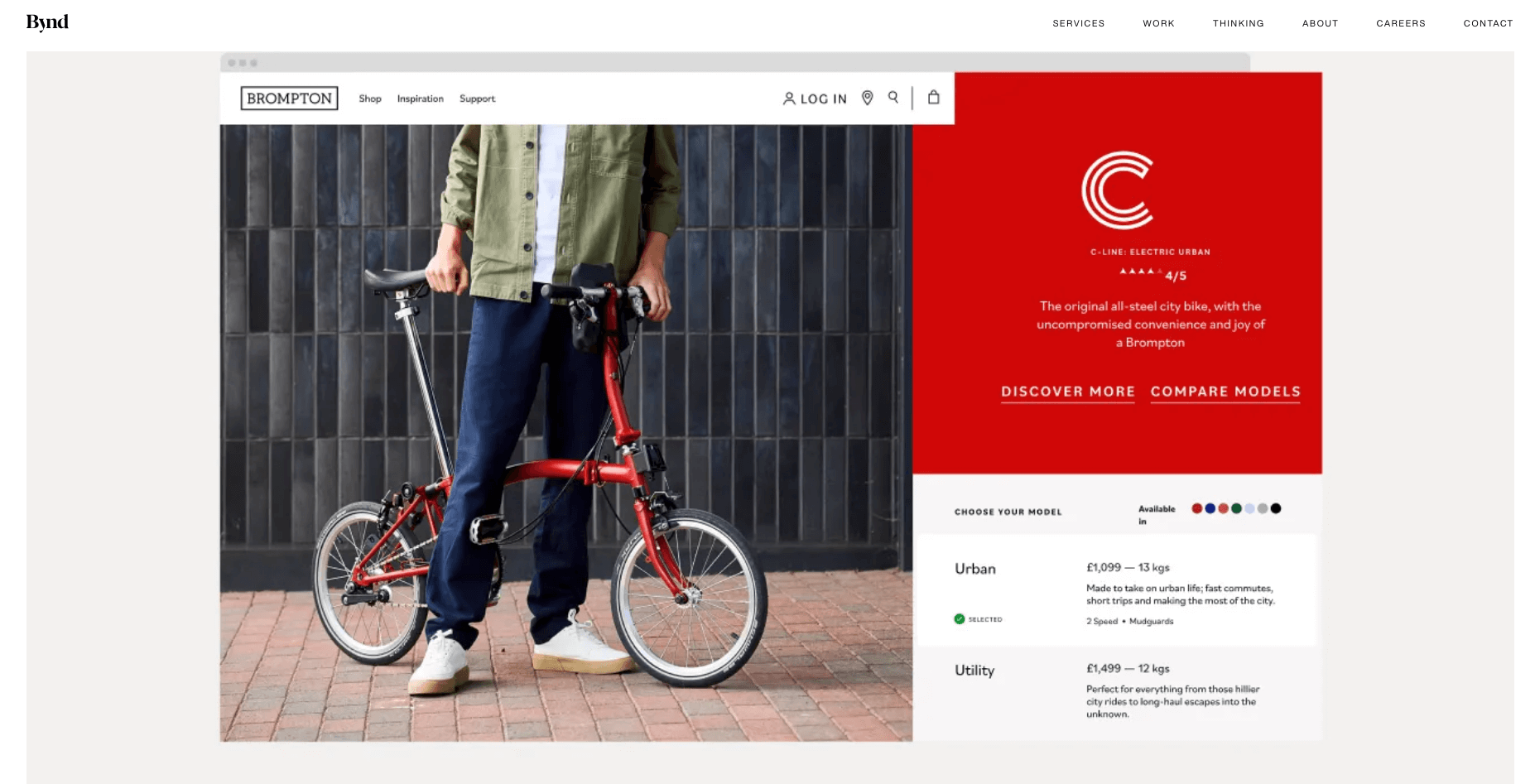Open the Shop menu in Brompton nav
Viewport: 1535px width, 784px height.
coord(370,99)
